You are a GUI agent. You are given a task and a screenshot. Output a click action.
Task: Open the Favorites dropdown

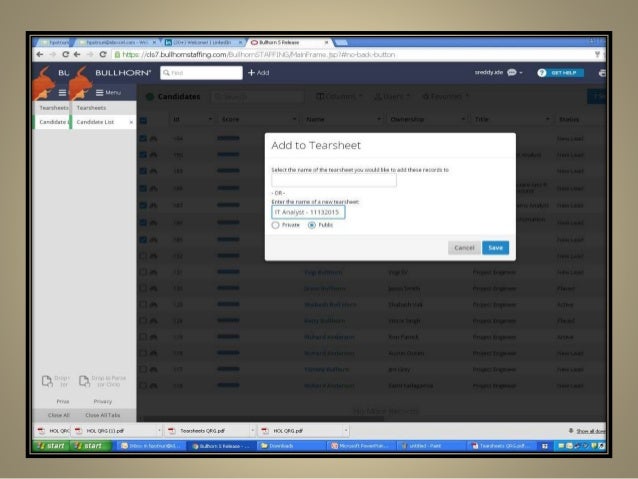tap(446, 96)
